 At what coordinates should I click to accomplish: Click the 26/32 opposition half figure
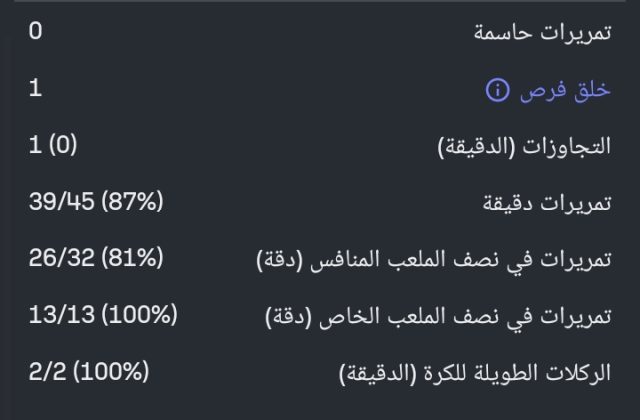[x=61, y=260]
